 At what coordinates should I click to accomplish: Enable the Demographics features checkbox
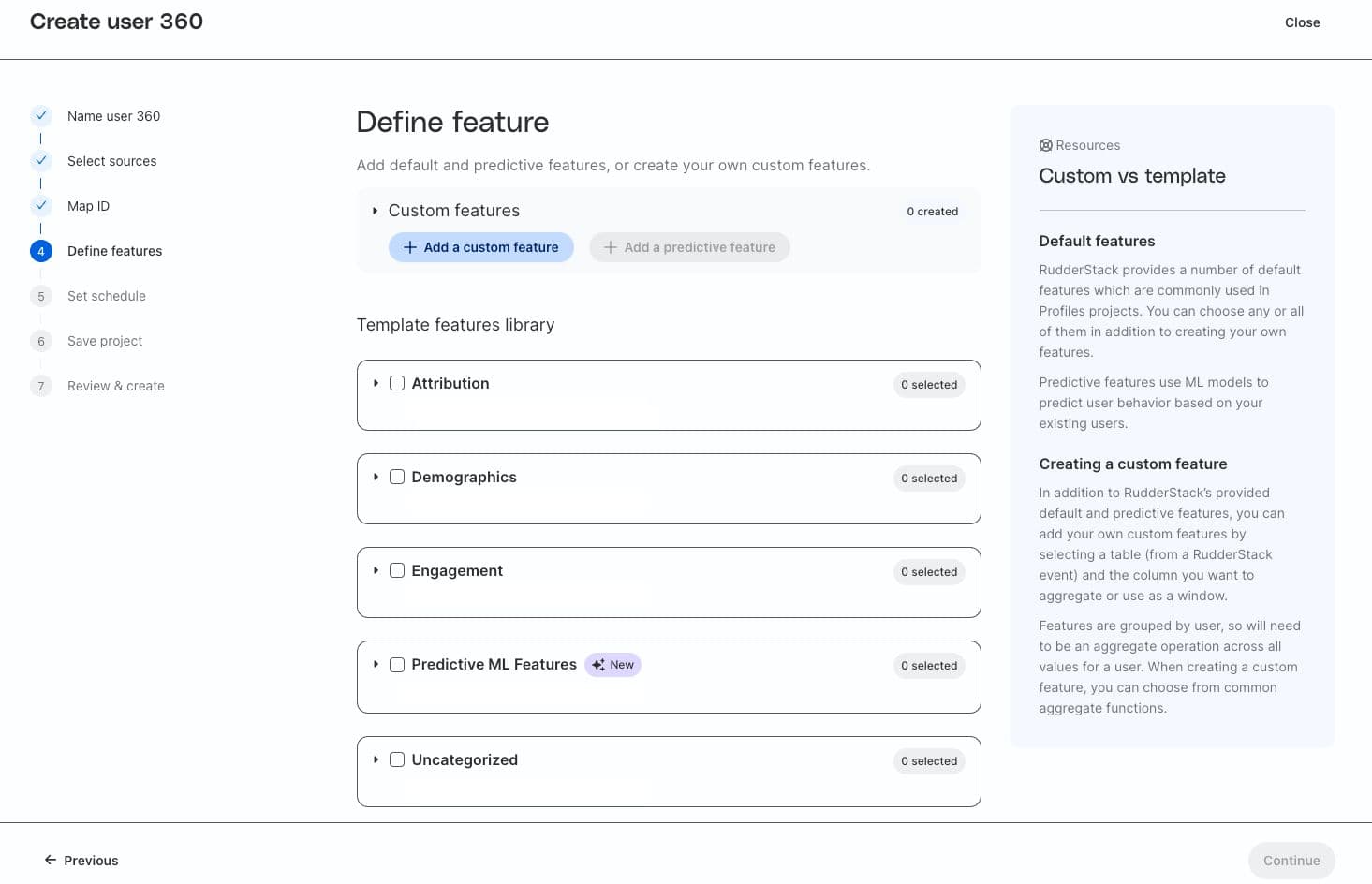coord(397,477)
